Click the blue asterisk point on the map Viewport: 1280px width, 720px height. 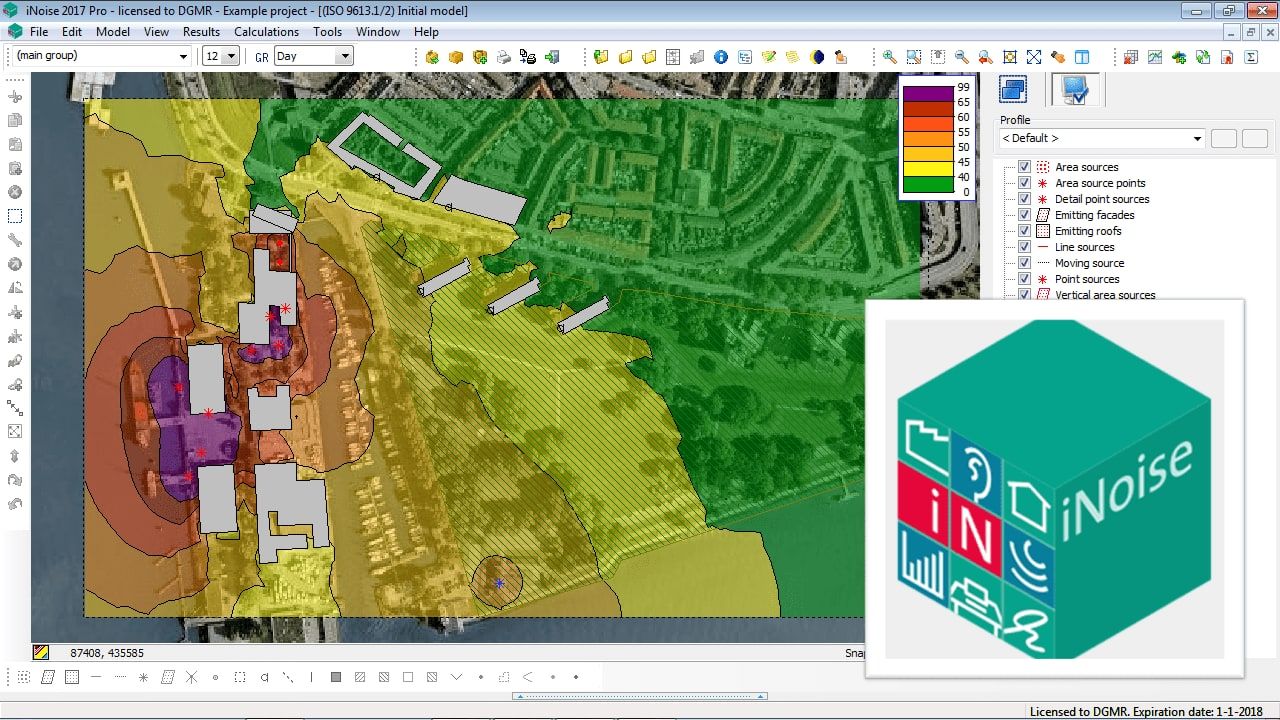[499, 583]
